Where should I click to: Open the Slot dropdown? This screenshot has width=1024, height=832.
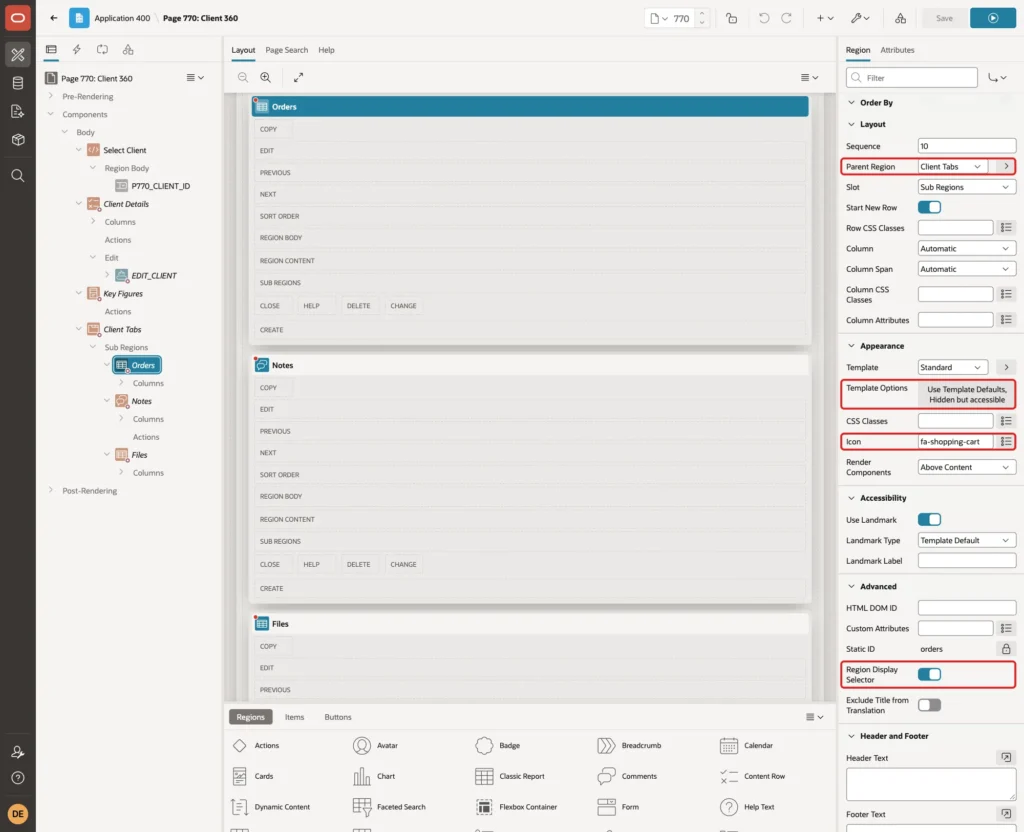966,187
